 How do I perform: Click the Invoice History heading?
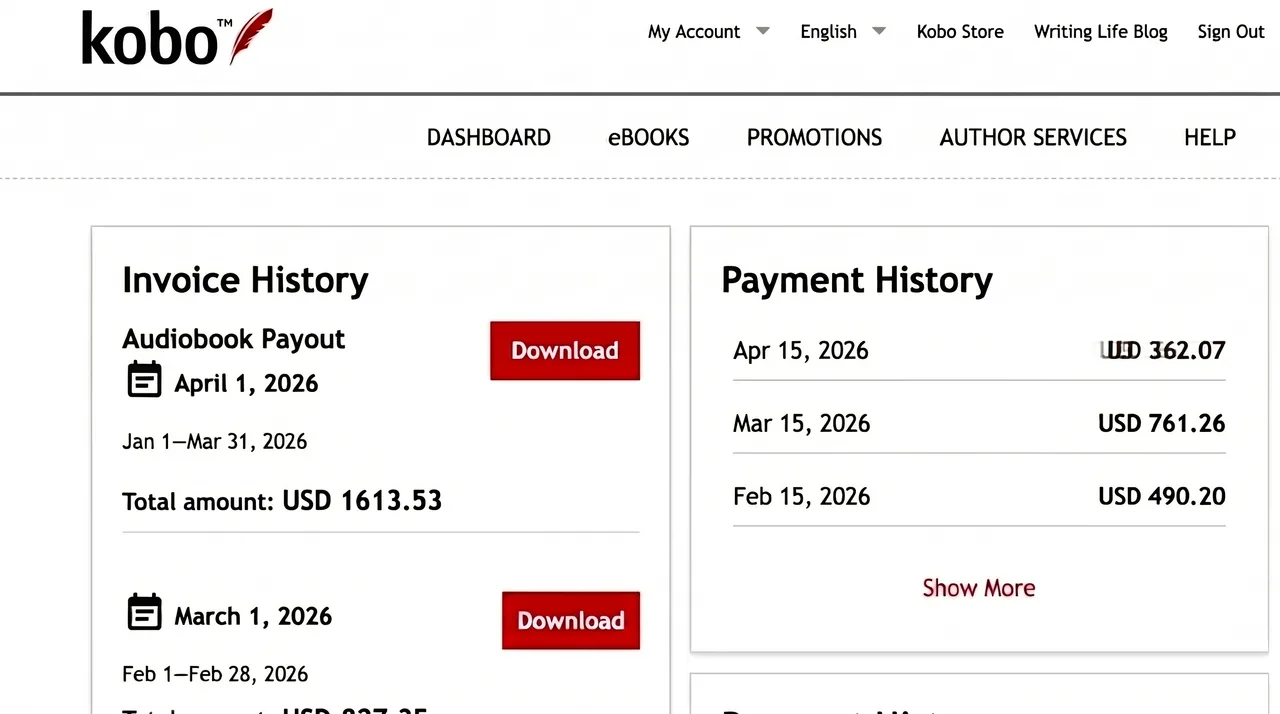pos(245,280)
